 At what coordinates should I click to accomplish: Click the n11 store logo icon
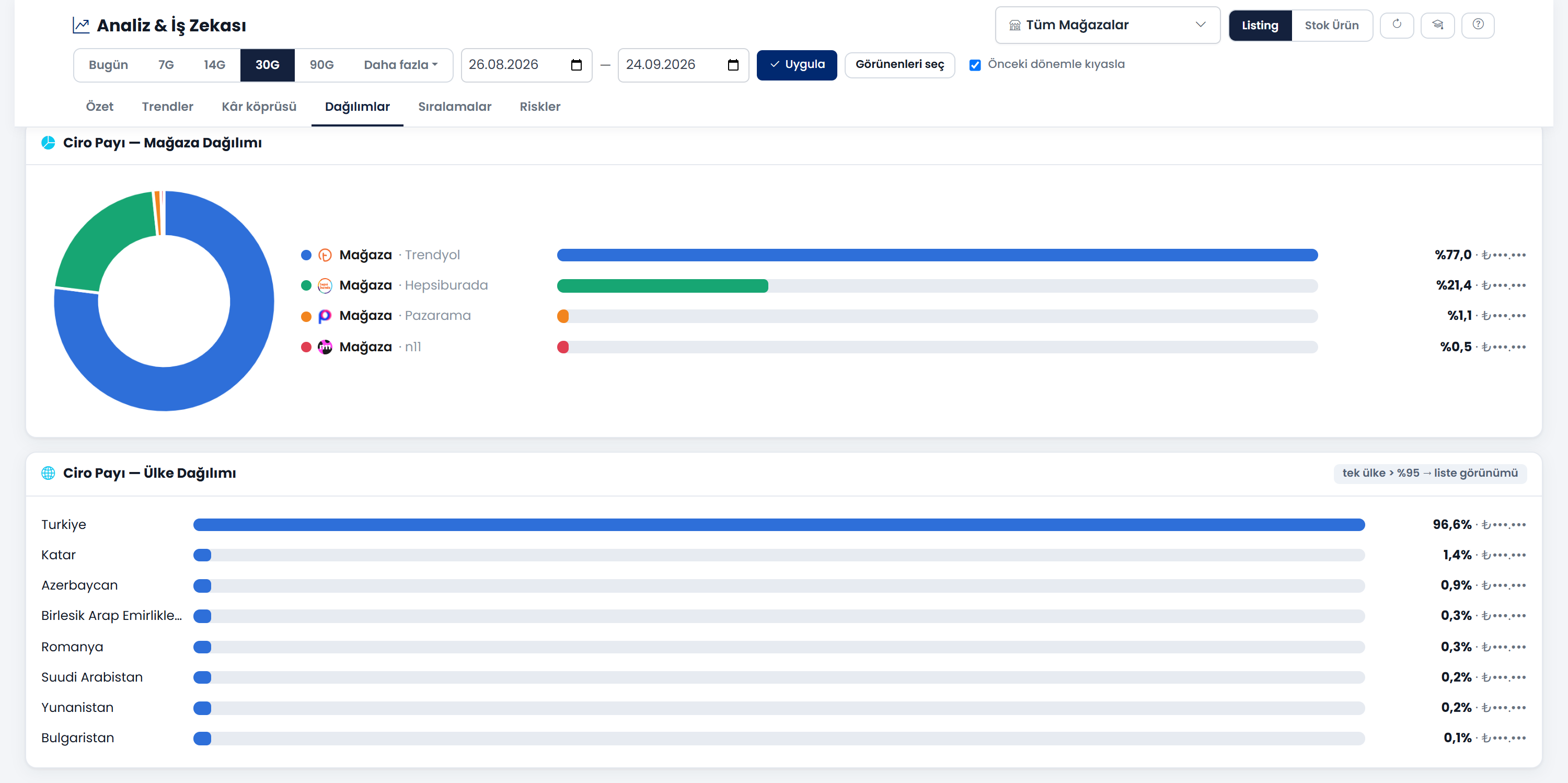325,347
